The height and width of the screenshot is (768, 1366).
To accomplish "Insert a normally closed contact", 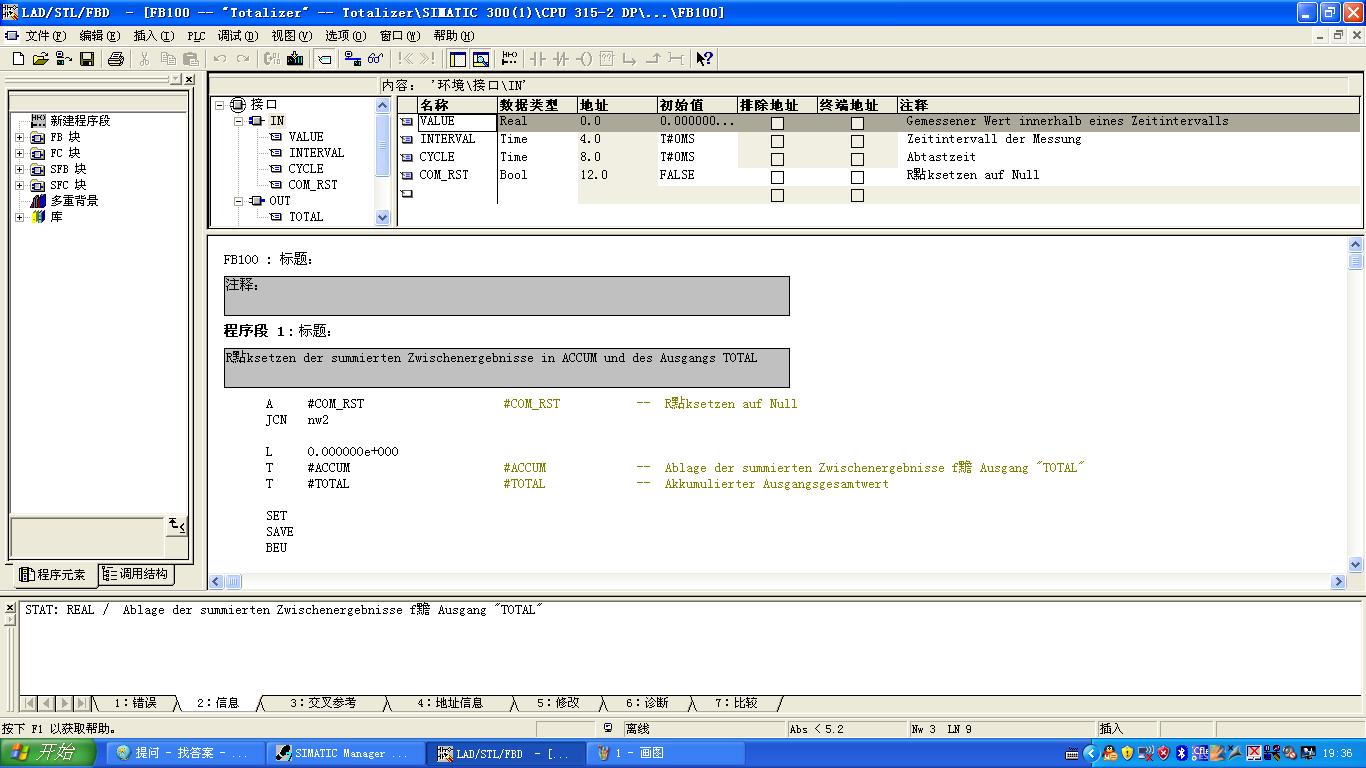I will 561,59.
